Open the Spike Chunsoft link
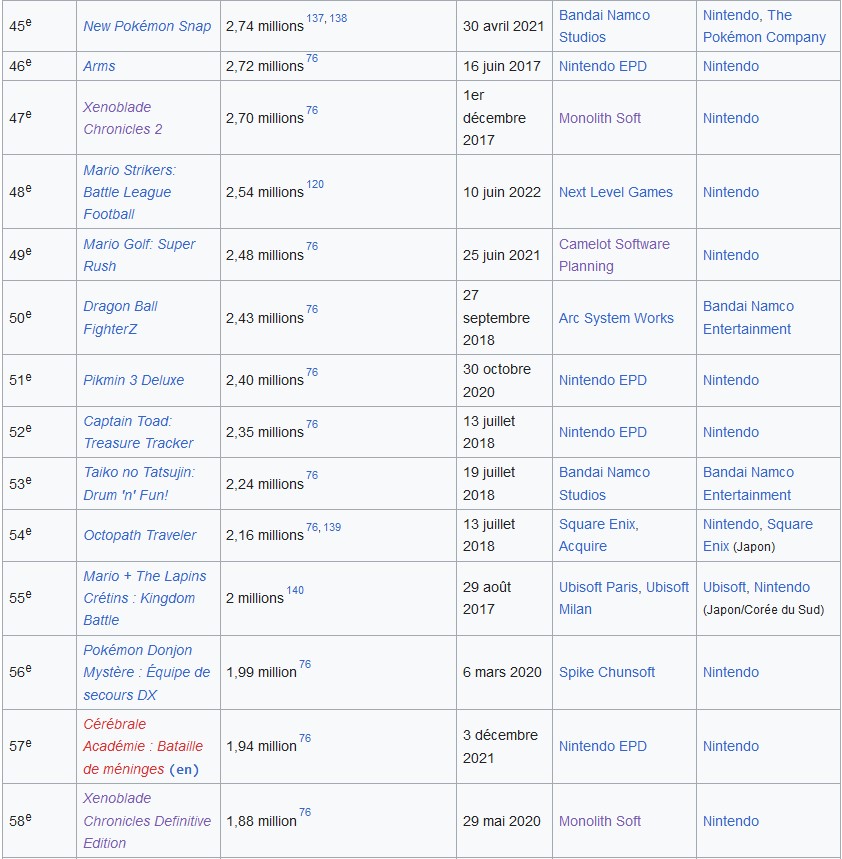Image resolution: width=842 pixels, height=859 pixels. coord(607,672)
